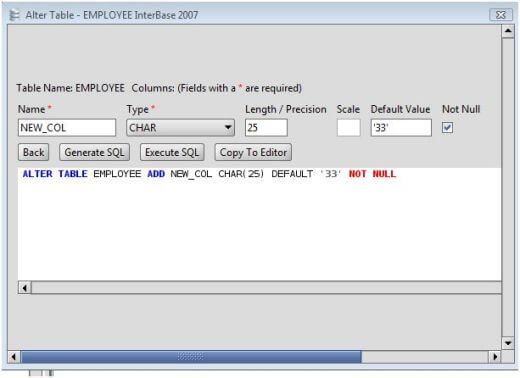Click the Copy To Editor button

point(253,152)
